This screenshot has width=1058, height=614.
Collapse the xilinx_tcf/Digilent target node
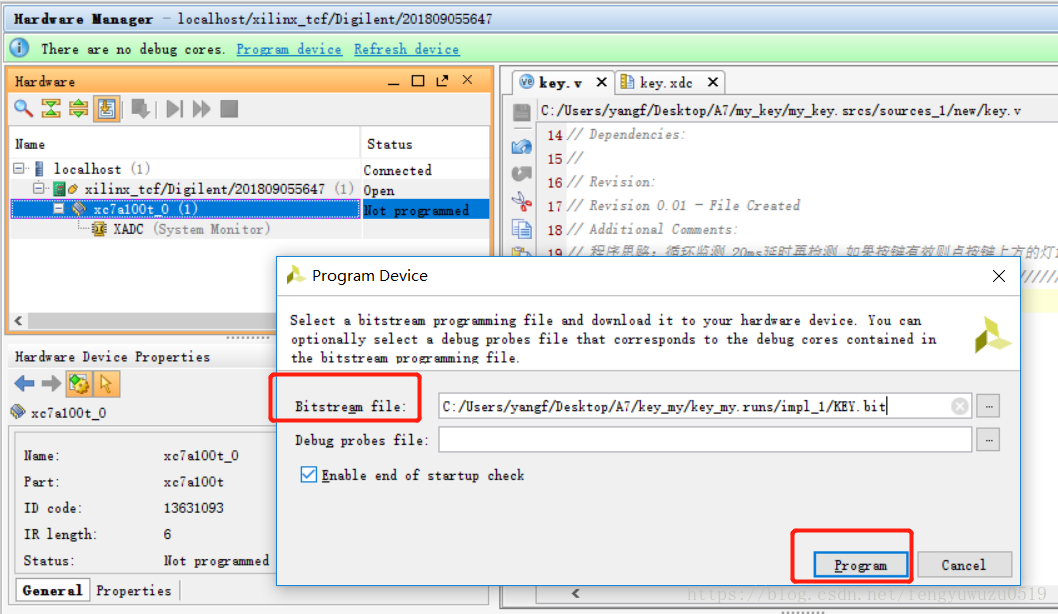tap(38, 188)
